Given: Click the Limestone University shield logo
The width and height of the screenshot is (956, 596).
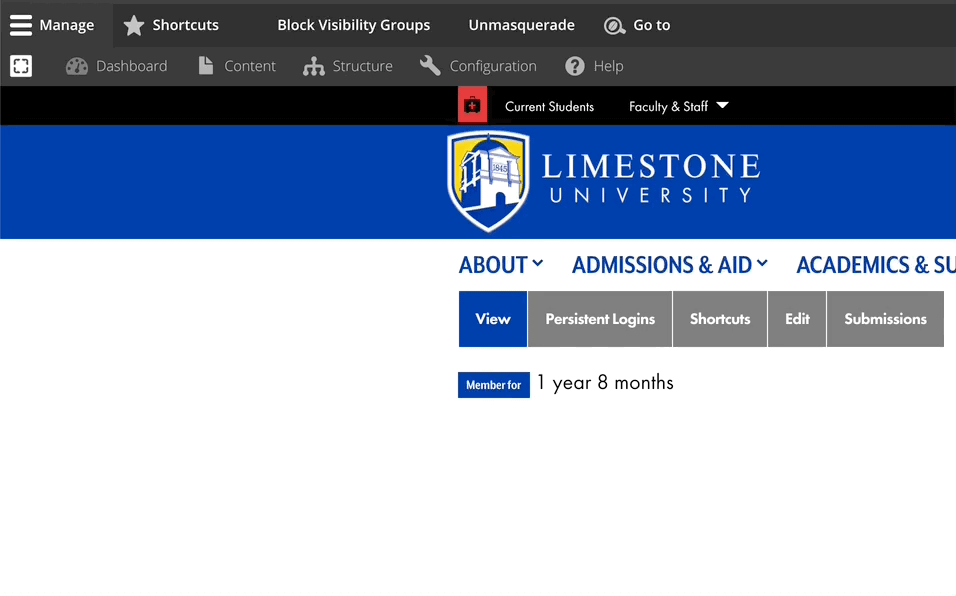Looking at the screenshot, I should coord(488,182).
